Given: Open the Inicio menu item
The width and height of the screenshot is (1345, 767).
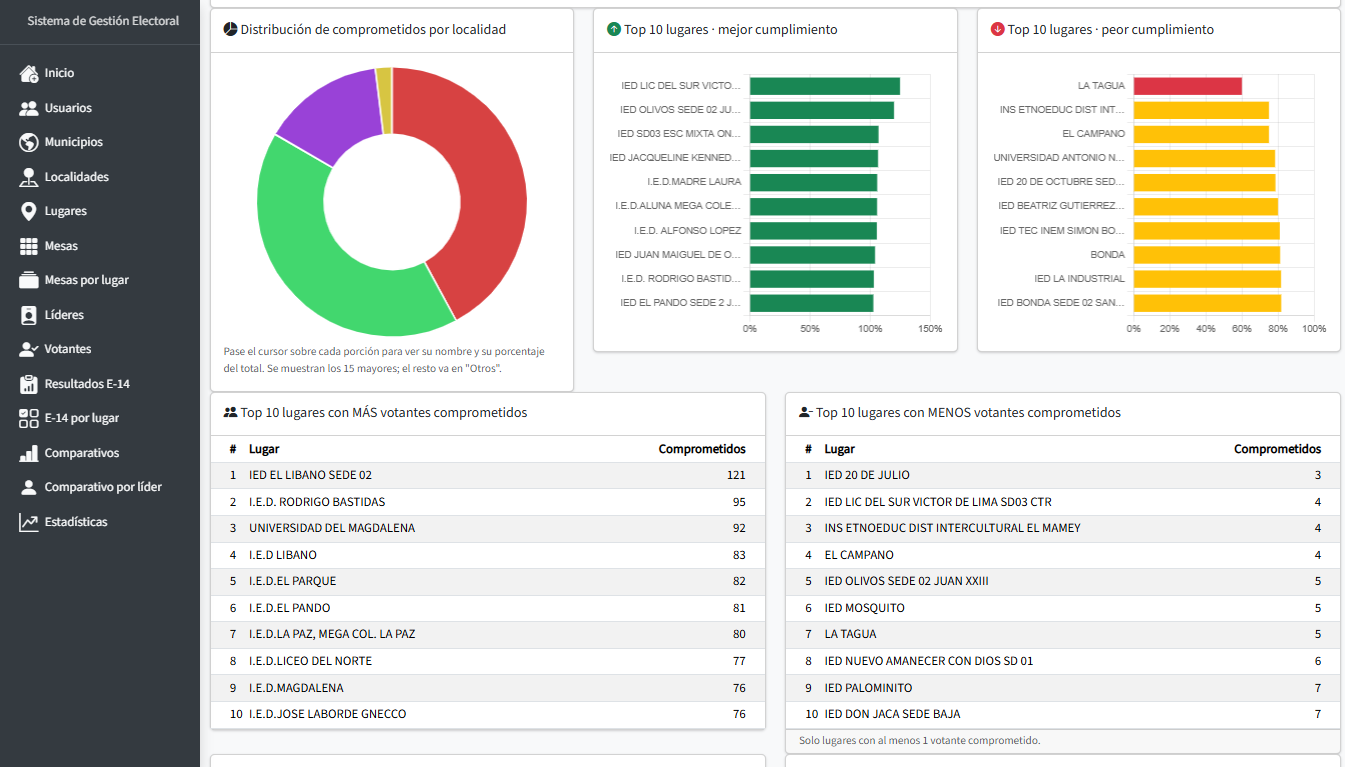Looking at the screenshot, I should pos(100,73).
